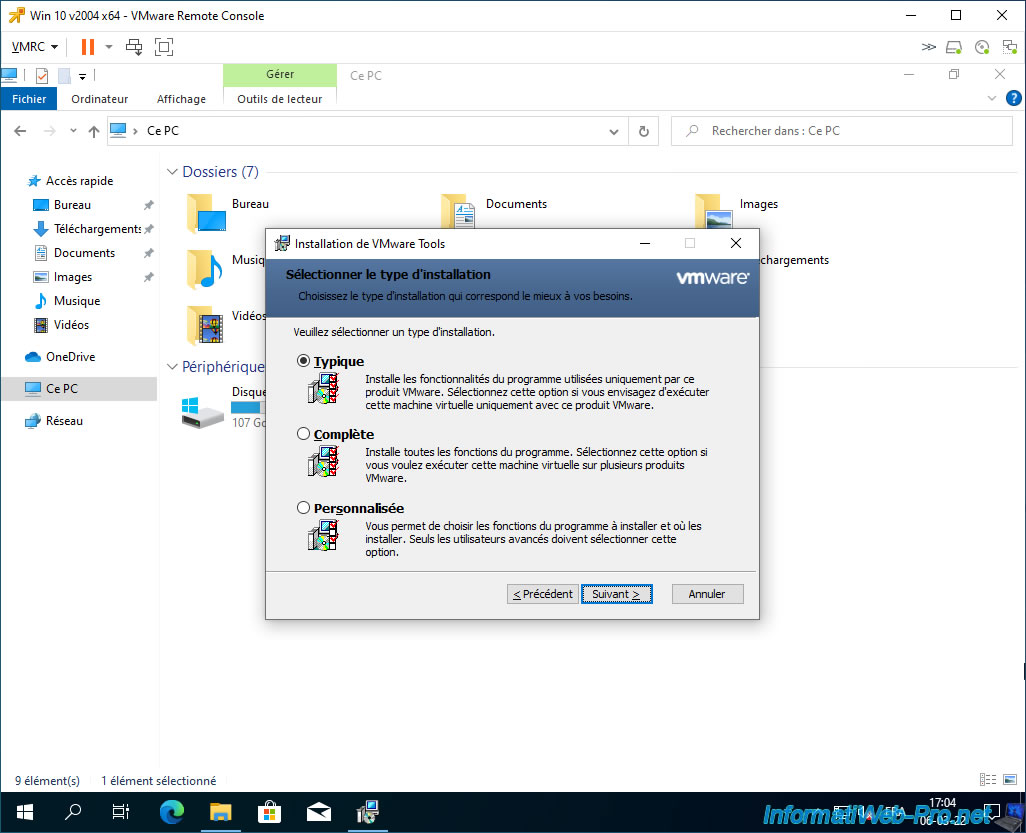1026x833 pixels.
Task: Click the CD/DVD drive device icon
Action: tap(982, 47)
